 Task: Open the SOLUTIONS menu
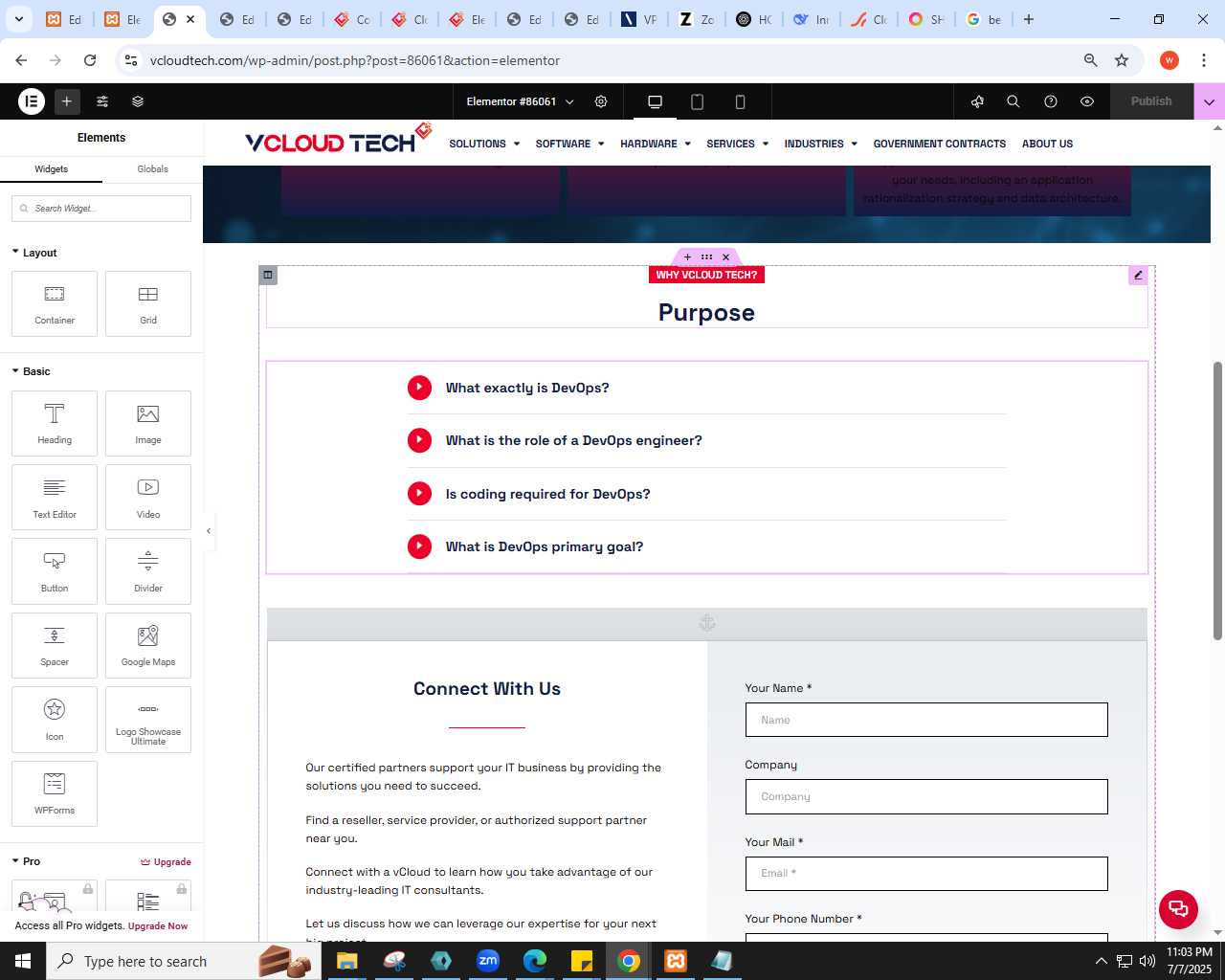pos(484,144)
